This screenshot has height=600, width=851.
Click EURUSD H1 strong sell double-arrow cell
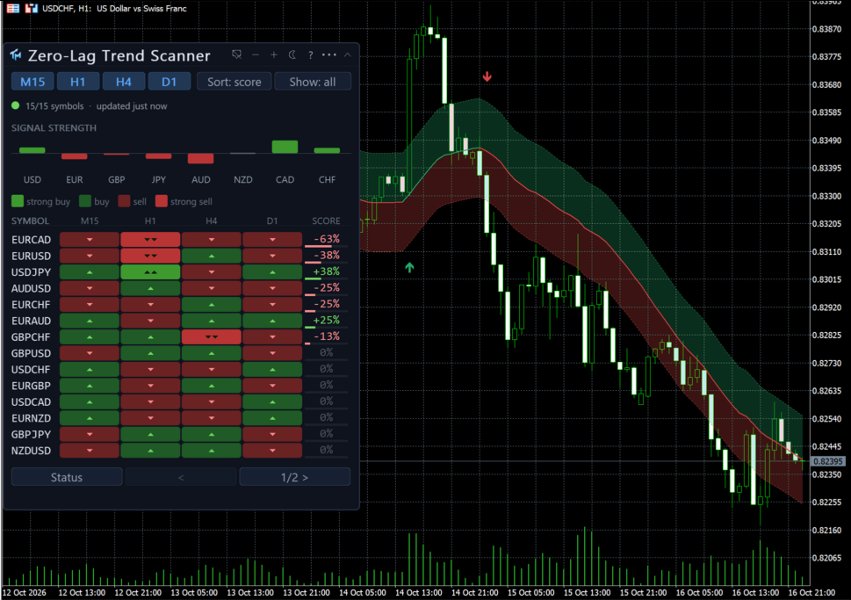click(x=150, y=256)
